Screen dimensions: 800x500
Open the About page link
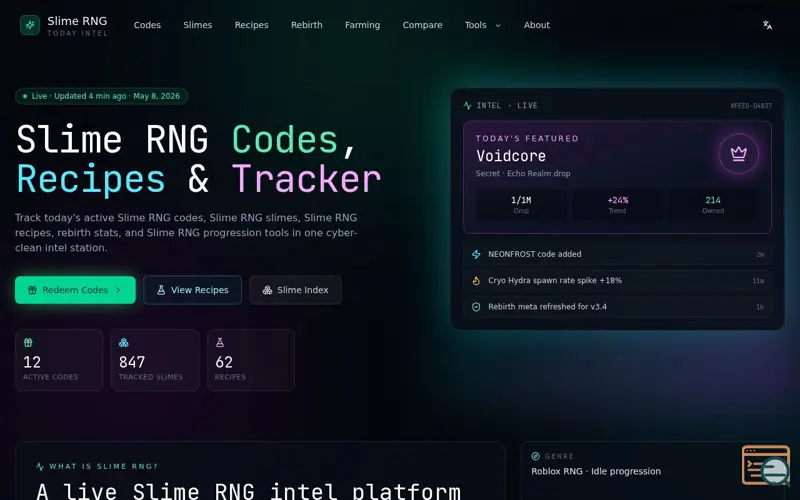537,25
